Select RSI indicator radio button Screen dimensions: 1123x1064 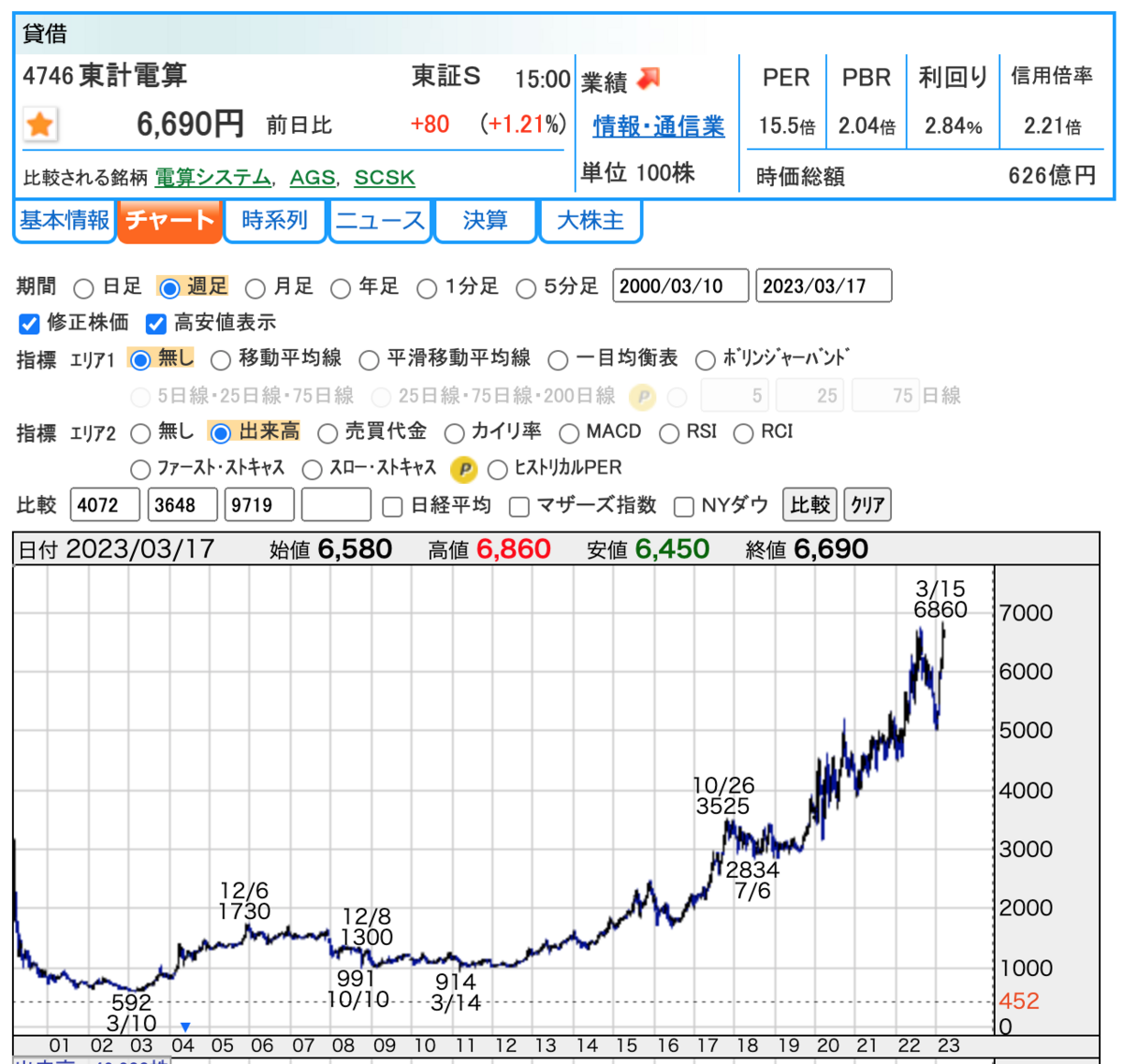pos(669,433)
